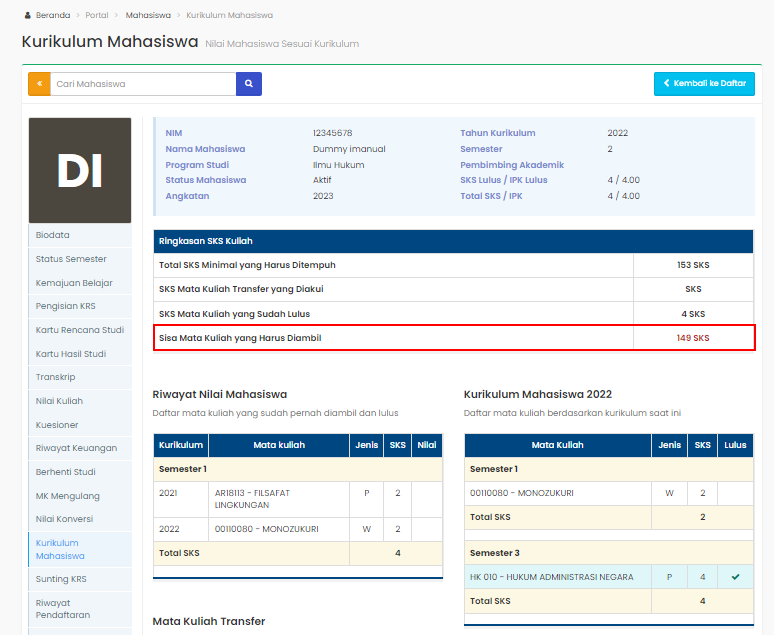Open Kuesioner in sidebar
This screenshot has height=635, width=774.
pyautogui.click(x=80, y=425)
